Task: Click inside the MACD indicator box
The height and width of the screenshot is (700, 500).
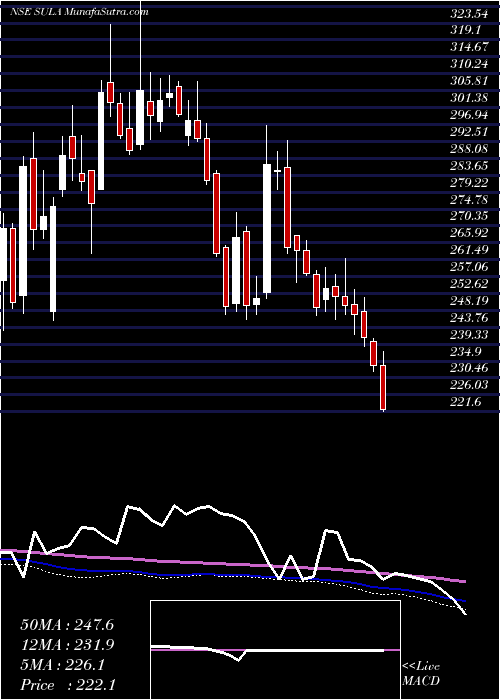Action: [275, 650]
